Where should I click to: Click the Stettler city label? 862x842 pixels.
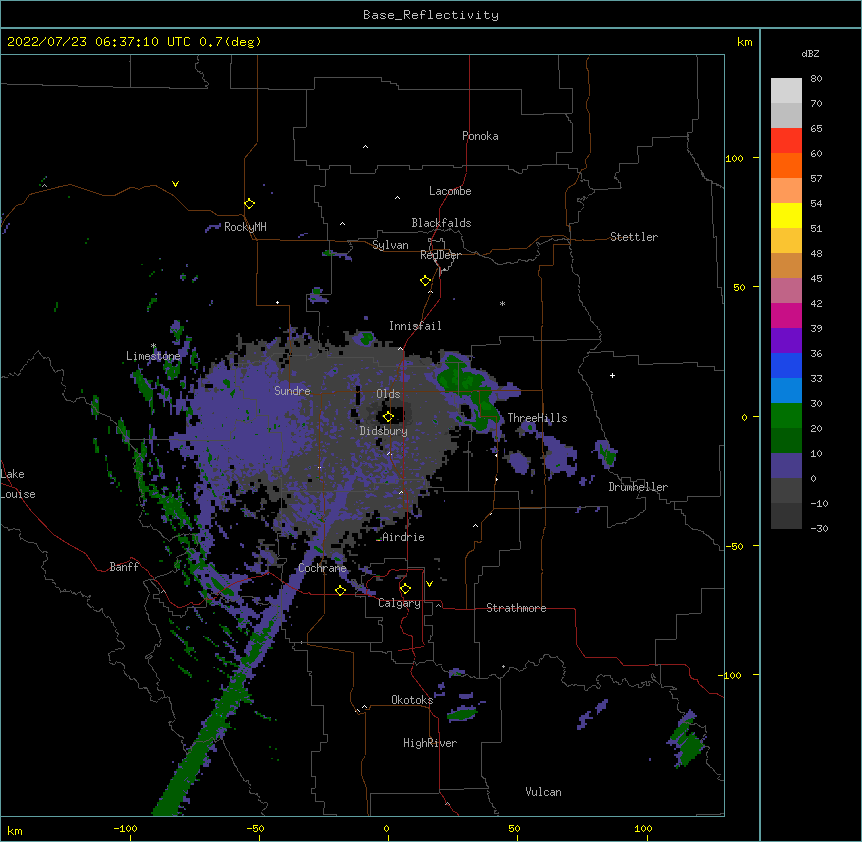[634, 237]
